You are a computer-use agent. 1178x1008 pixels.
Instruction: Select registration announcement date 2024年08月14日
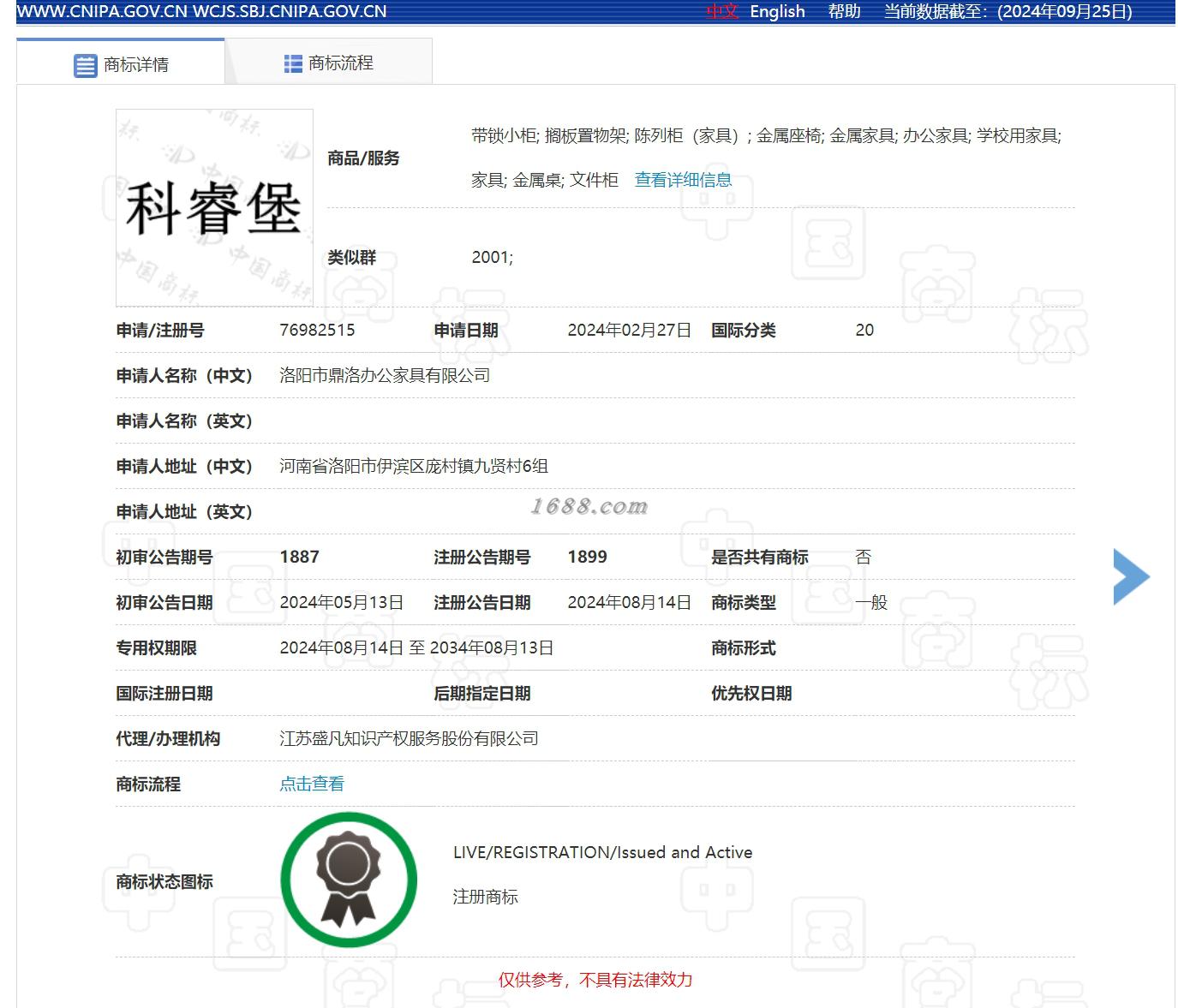pos(629,602)
